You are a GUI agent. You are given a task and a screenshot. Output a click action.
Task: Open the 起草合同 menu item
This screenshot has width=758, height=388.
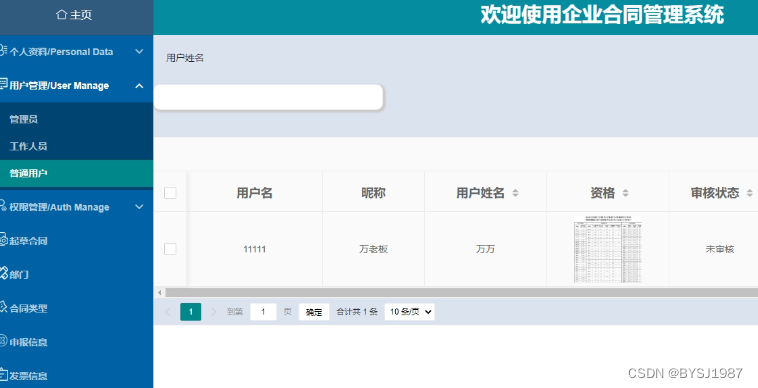click(76, 241)
